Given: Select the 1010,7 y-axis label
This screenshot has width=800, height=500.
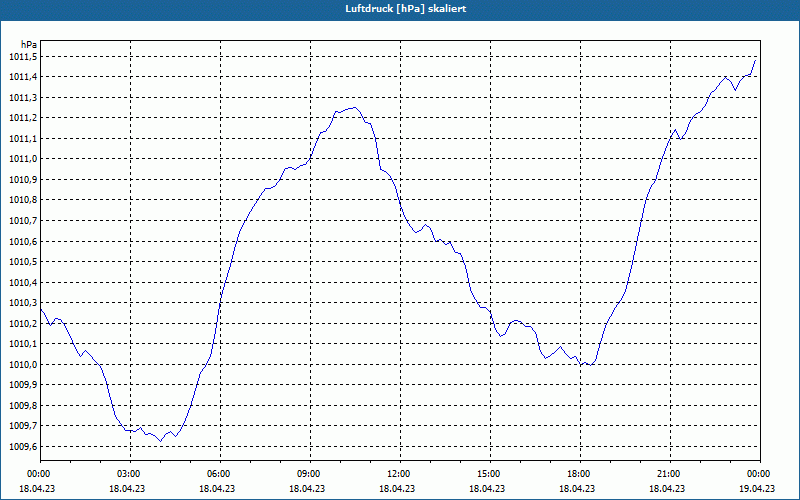Looking at the screenshot, I should tap(23, 221).
